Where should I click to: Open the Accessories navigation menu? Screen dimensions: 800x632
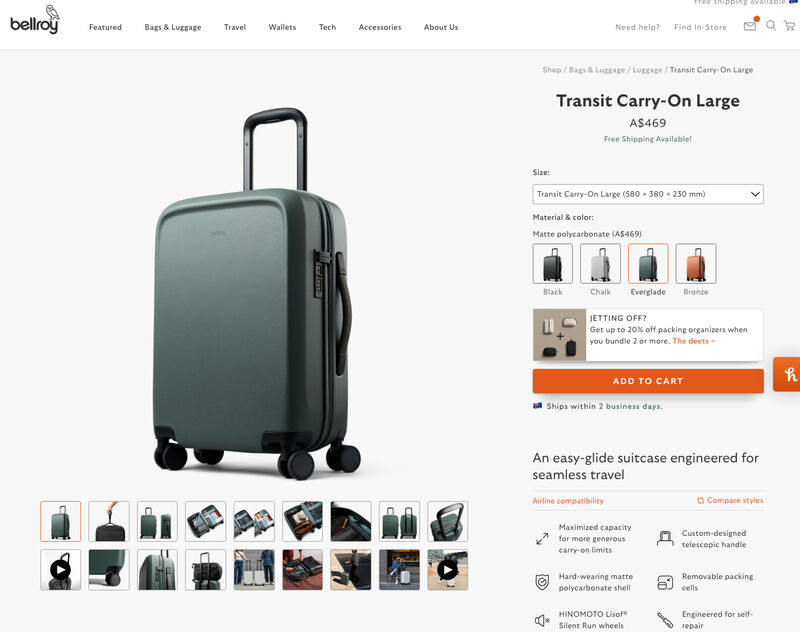click(380, 27)
